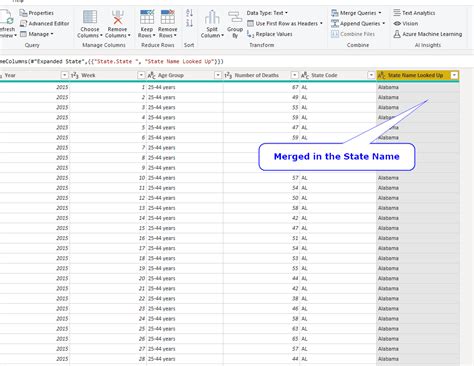
Task: Select the 25-44 years cell in week 3 row
Action: pyautogui.click(x=185, y=107)
